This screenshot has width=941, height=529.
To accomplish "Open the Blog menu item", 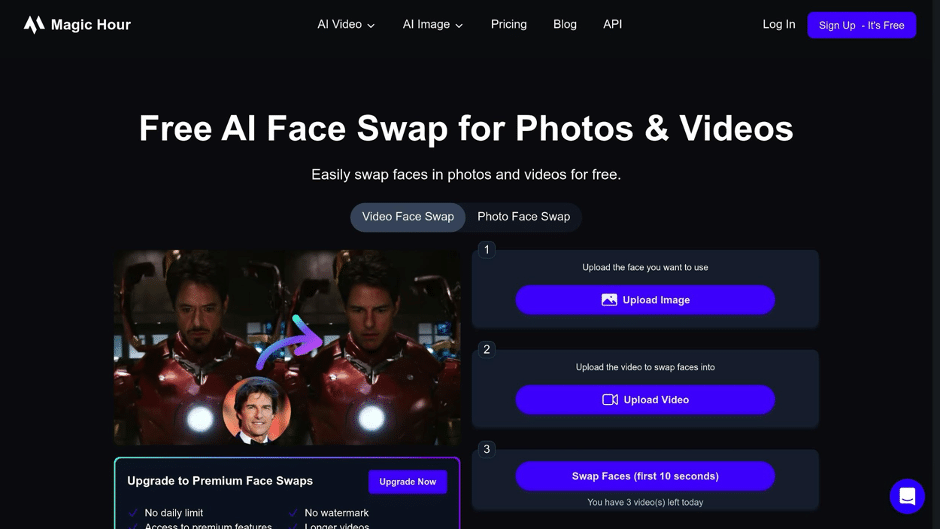I will [565, 25].
